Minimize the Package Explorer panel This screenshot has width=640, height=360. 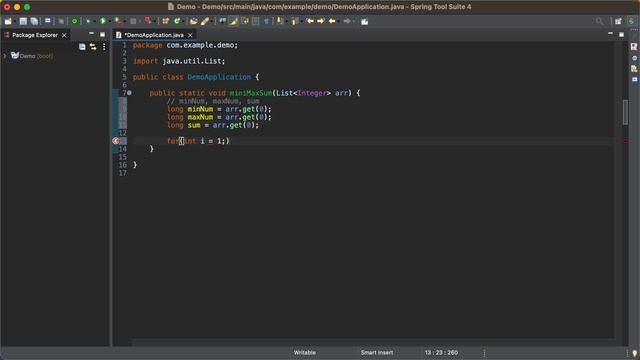point(91,34)
